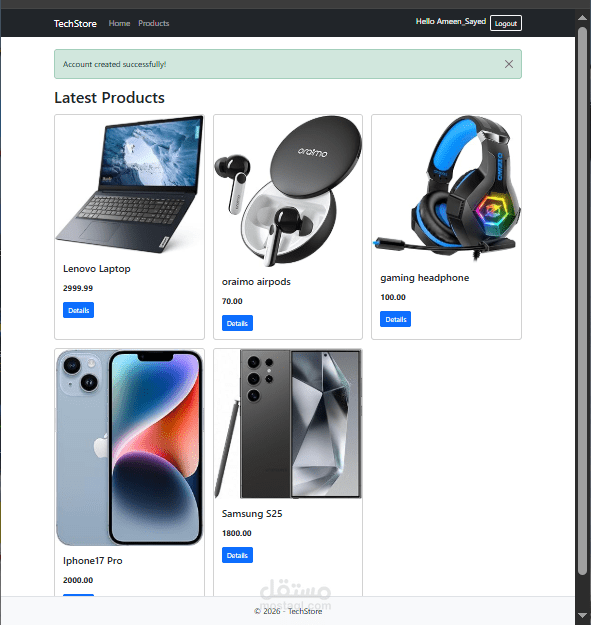This screenshot has height=625, width=591.
Task: Open the Products nav item
Action: pos(153,24)
